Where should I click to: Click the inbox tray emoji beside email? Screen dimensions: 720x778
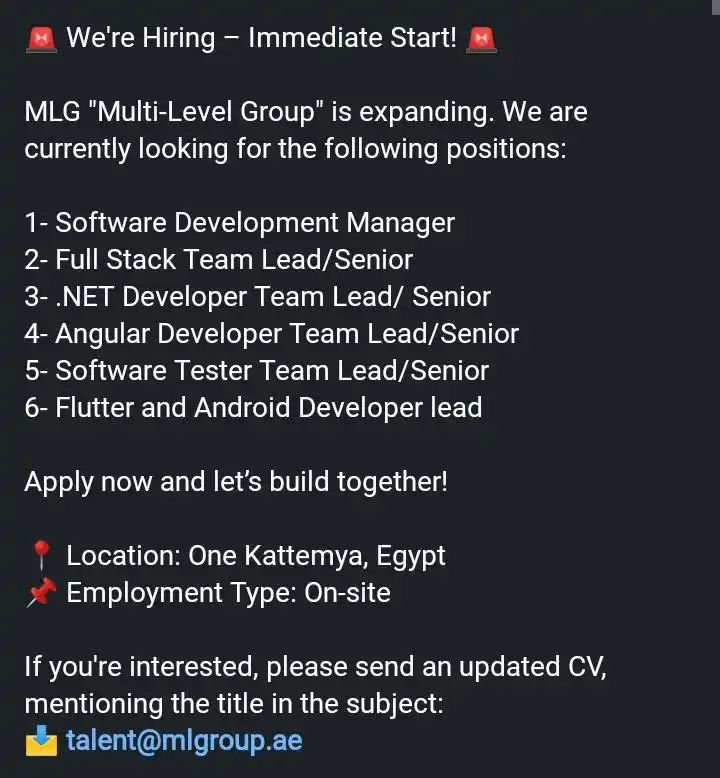[41, 741]
